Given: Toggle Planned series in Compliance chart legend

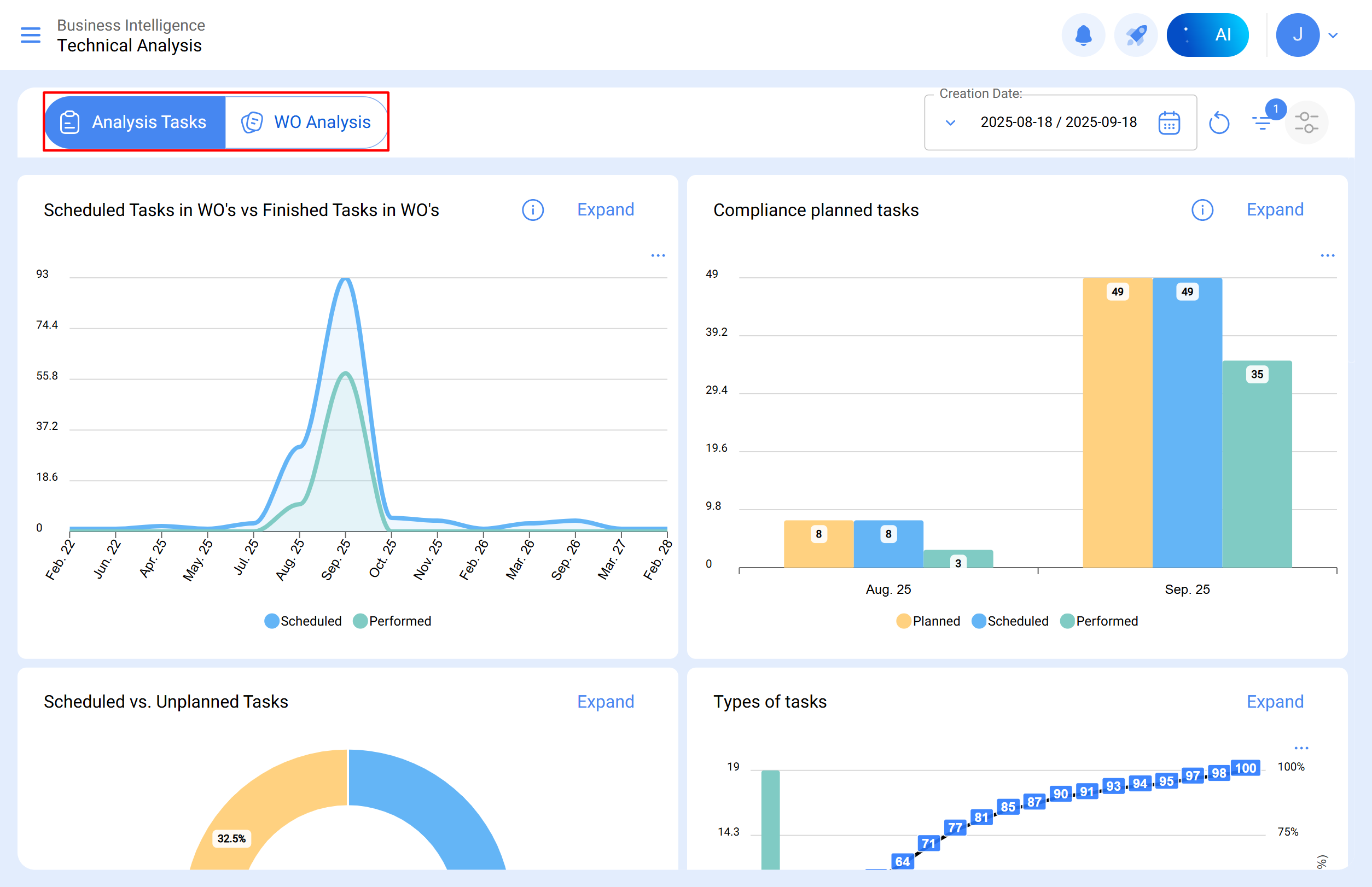Looking at the screenshot, I should (x=928, y=621).
